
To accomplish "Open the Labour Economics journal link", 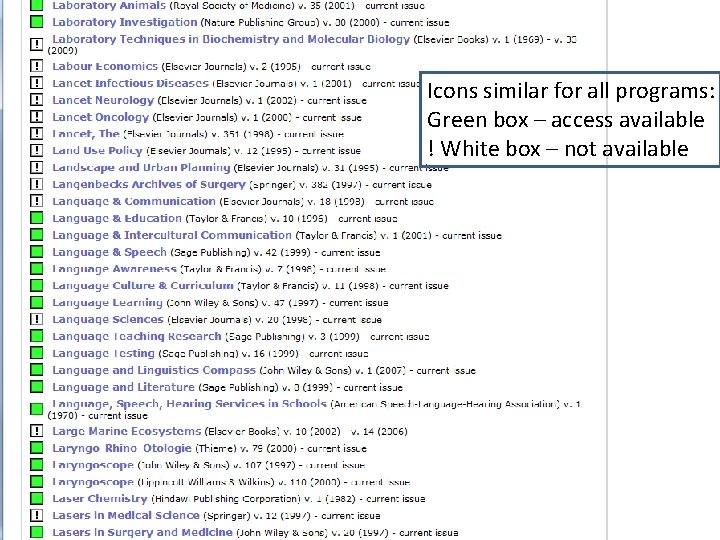I will point(105,66).
